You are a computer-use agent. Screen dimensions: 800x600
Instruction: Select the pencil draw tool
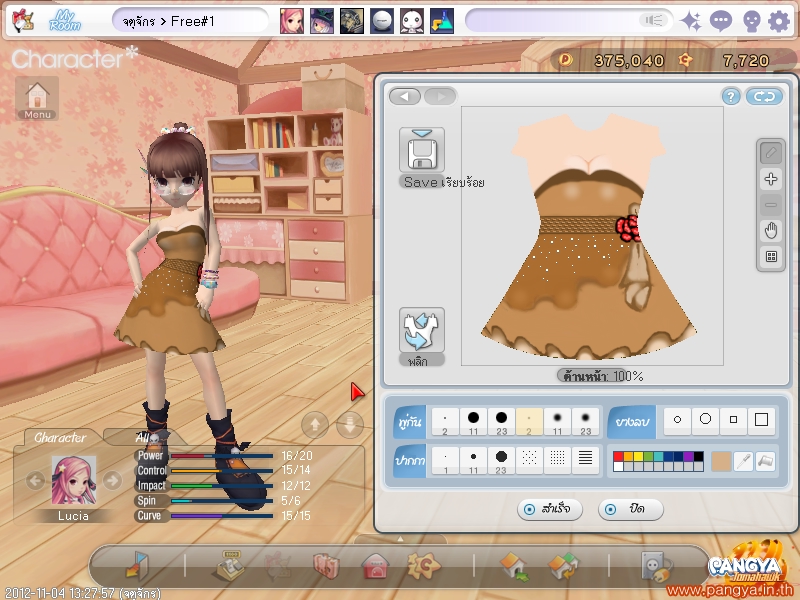771,153
